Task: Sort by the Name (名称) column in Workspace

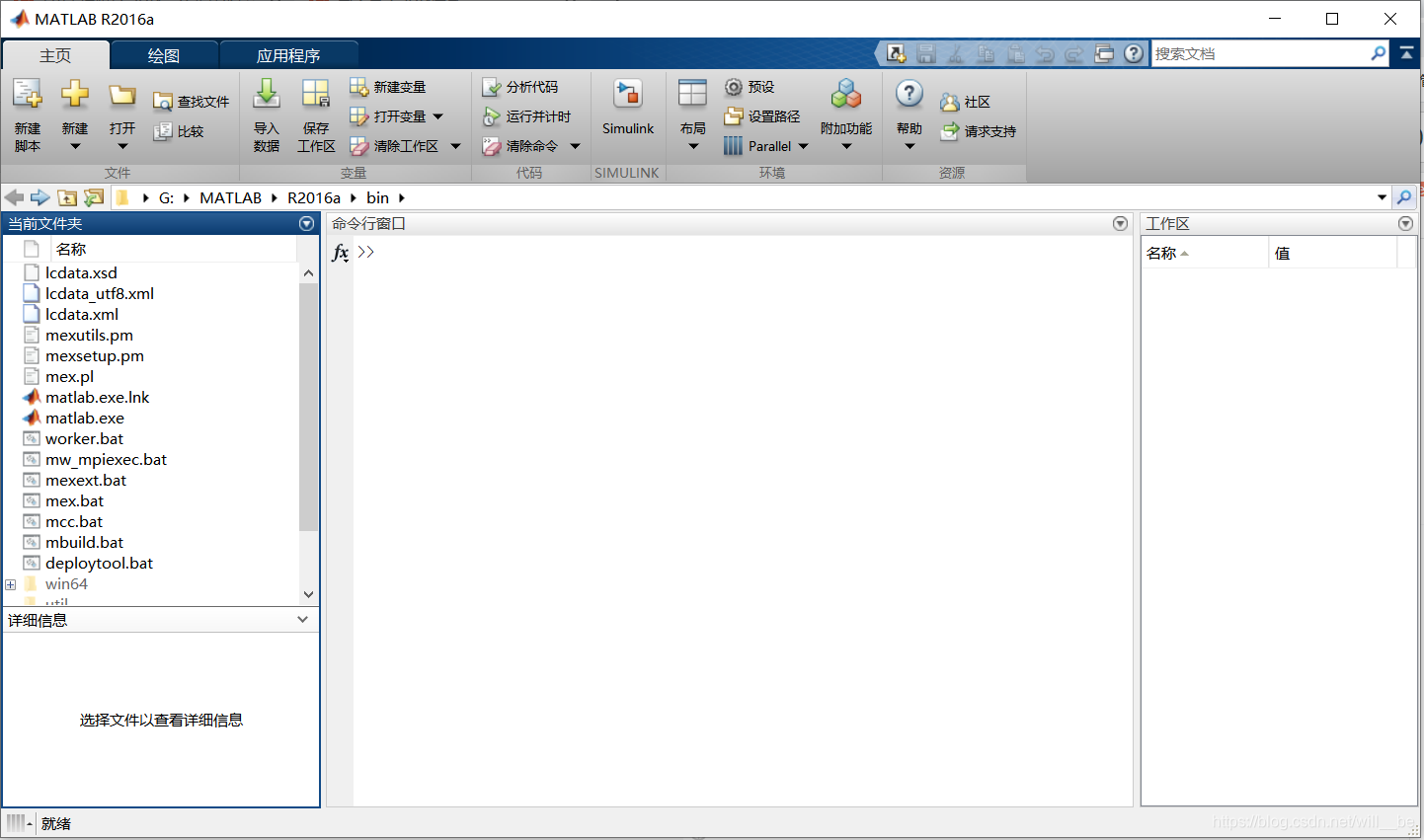Action: point(1205,254)
